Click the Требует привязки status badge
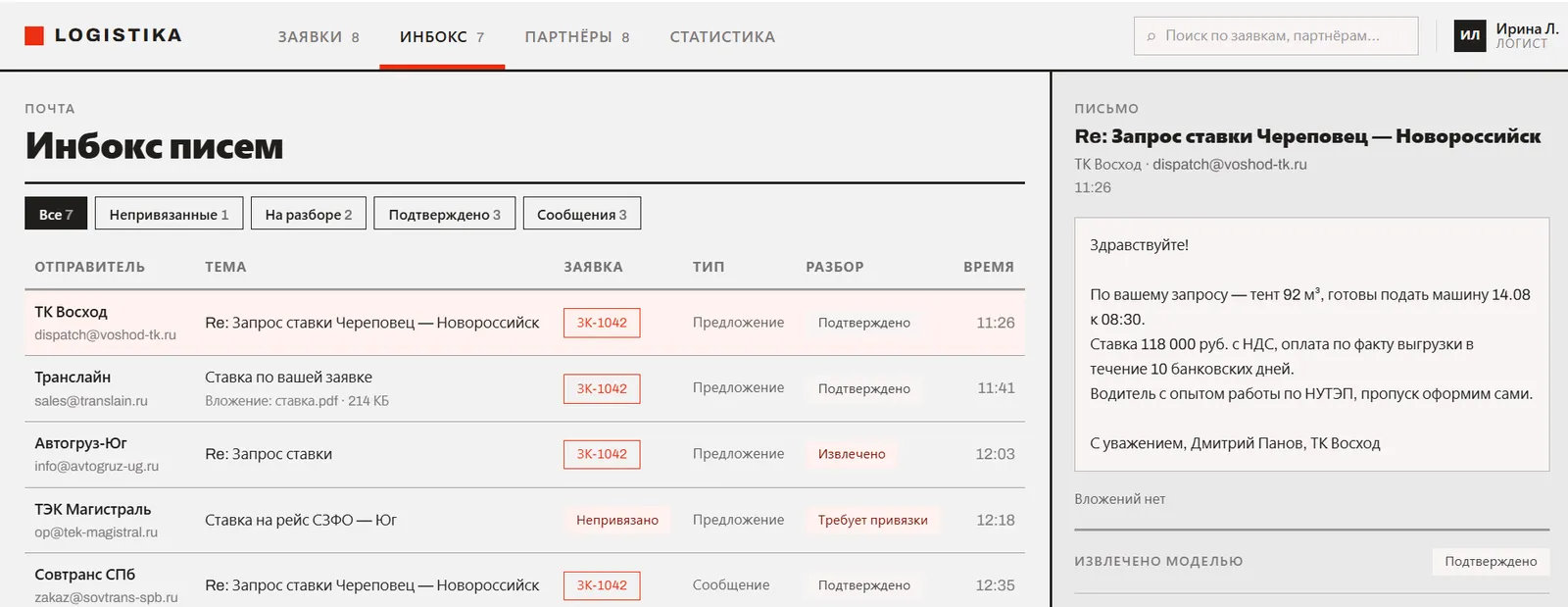1568x607 pixels. coord(873,520)
